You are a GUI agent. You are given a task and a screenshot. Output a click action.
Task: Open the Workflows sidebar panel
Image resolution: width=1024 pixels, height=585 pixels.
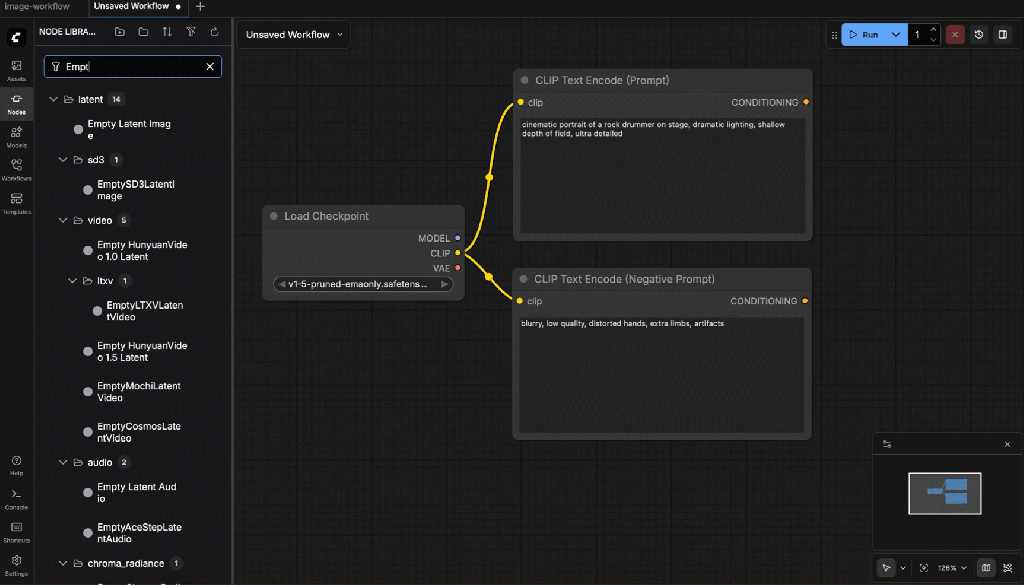pyautogui.click(x=16, y=169)
